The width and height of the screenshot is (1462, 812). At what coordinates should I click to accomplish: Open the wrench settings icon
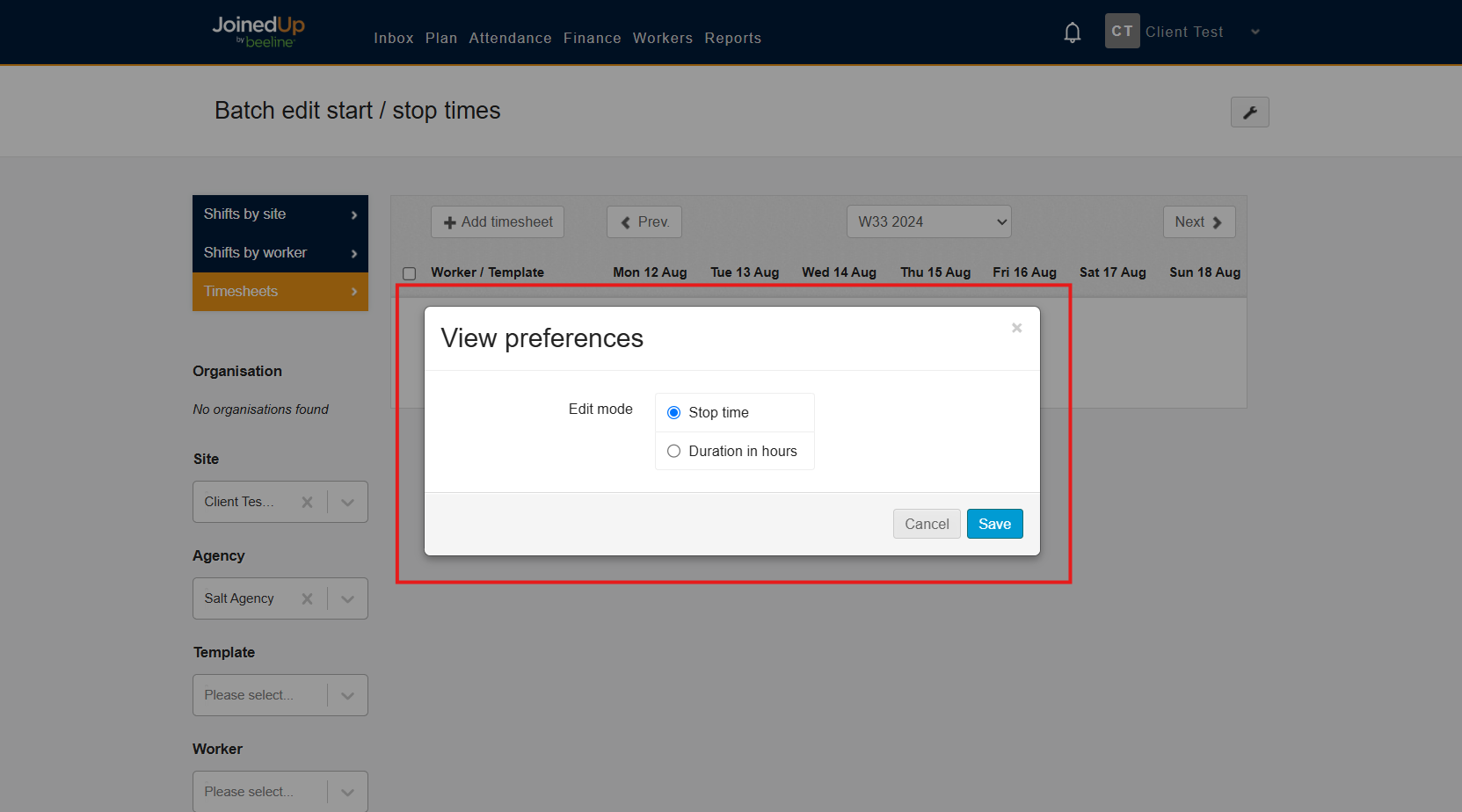pyautogui.click(x=1249, y=112)
